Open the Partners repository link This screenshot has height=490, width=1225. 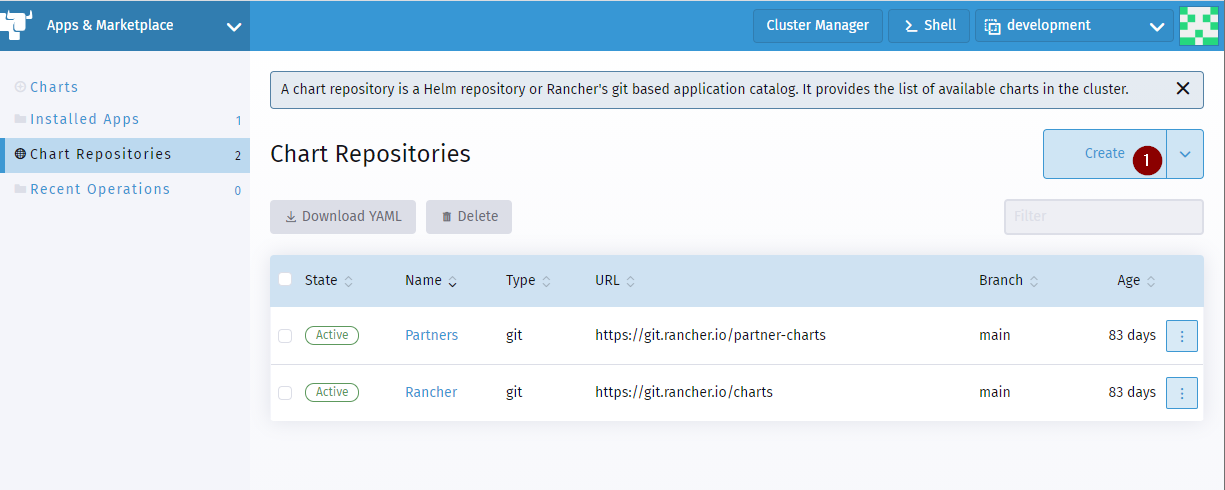pos(431,336)
